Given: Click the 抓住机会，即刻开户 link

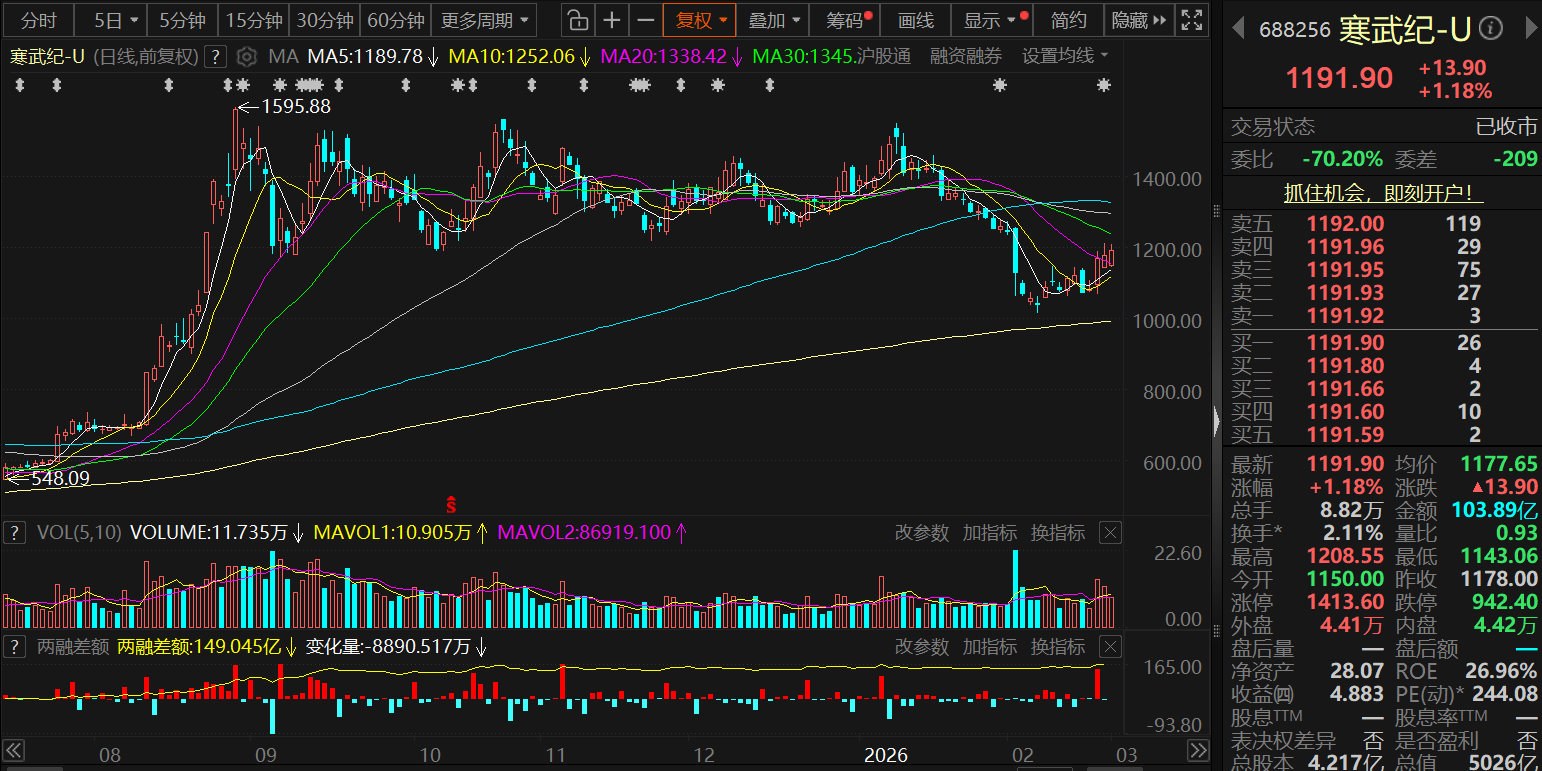Looking at the screenshot, I should (1383, 194).
